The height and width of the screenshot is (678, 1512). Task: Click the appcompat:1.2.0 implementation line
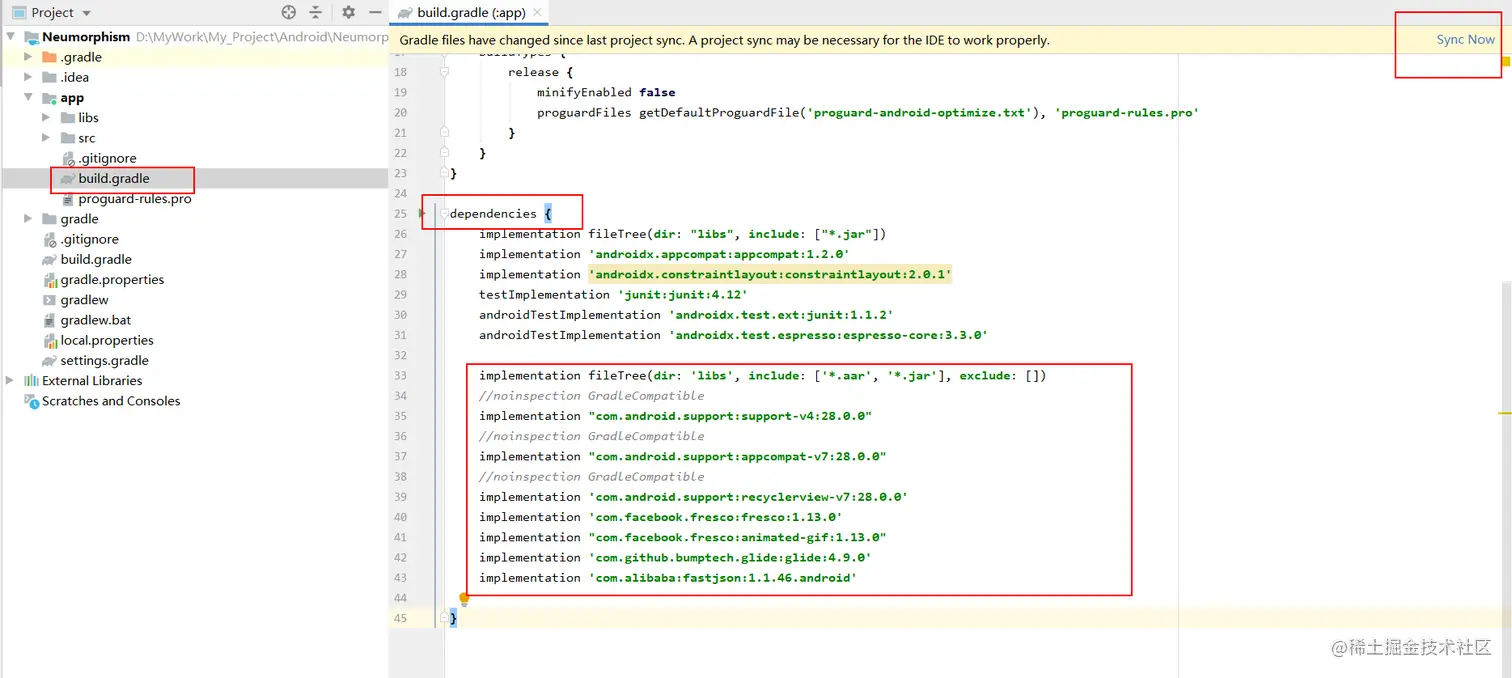[664, 254]
